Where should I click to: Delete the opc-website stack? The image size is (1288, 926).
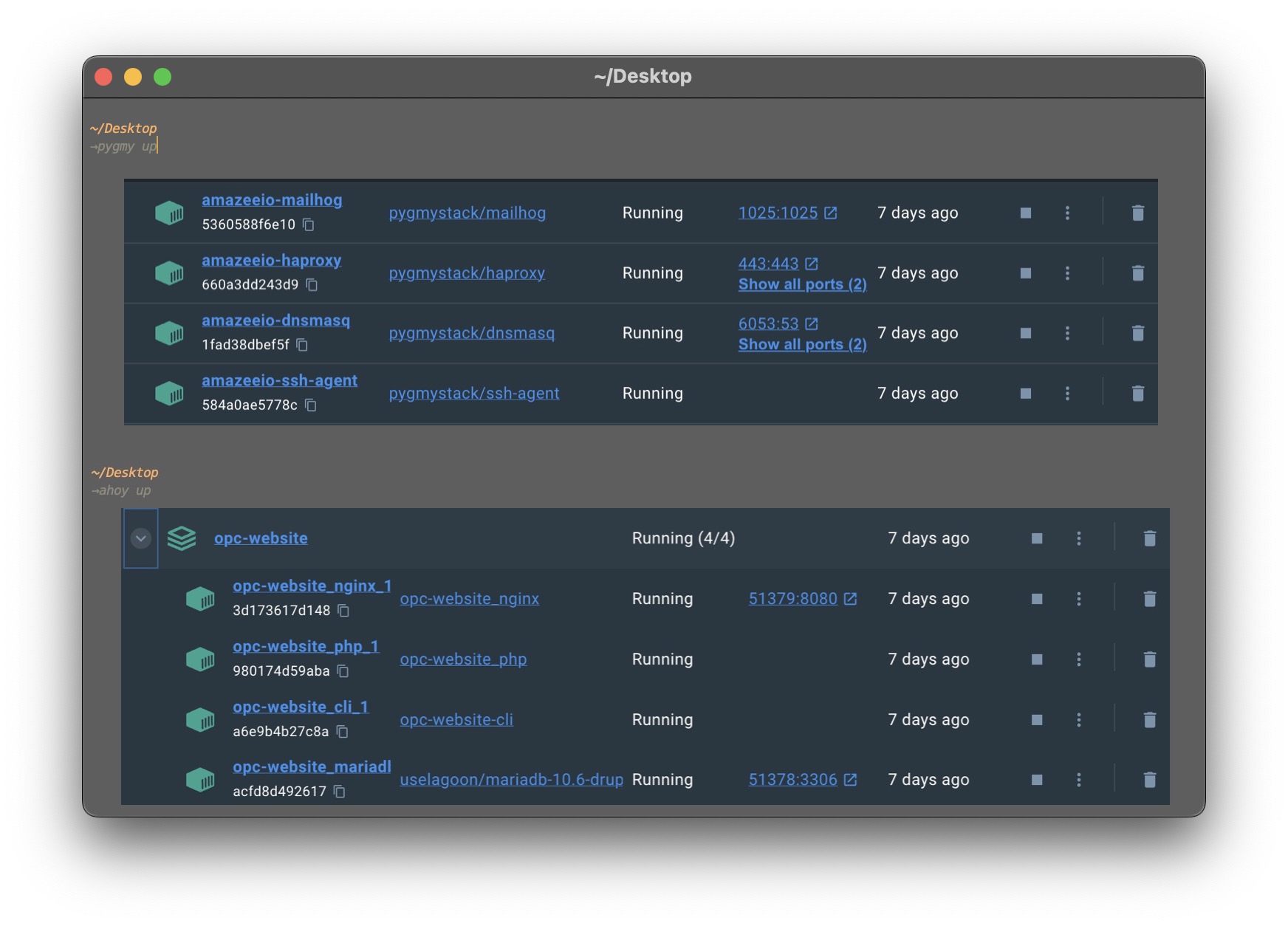[1149, 538]
